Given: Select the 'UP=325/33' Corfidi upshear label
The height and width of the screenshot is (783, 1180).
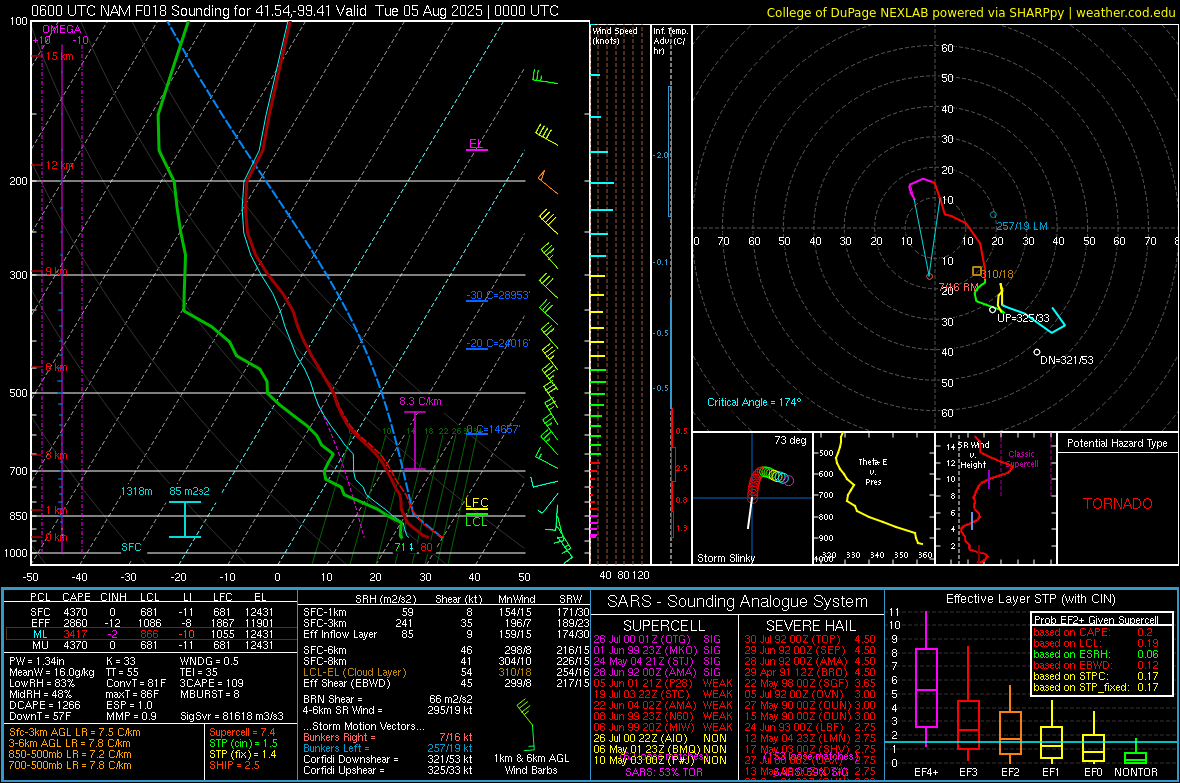Looking at the screenshot, I should click(x=1023, y=318).
